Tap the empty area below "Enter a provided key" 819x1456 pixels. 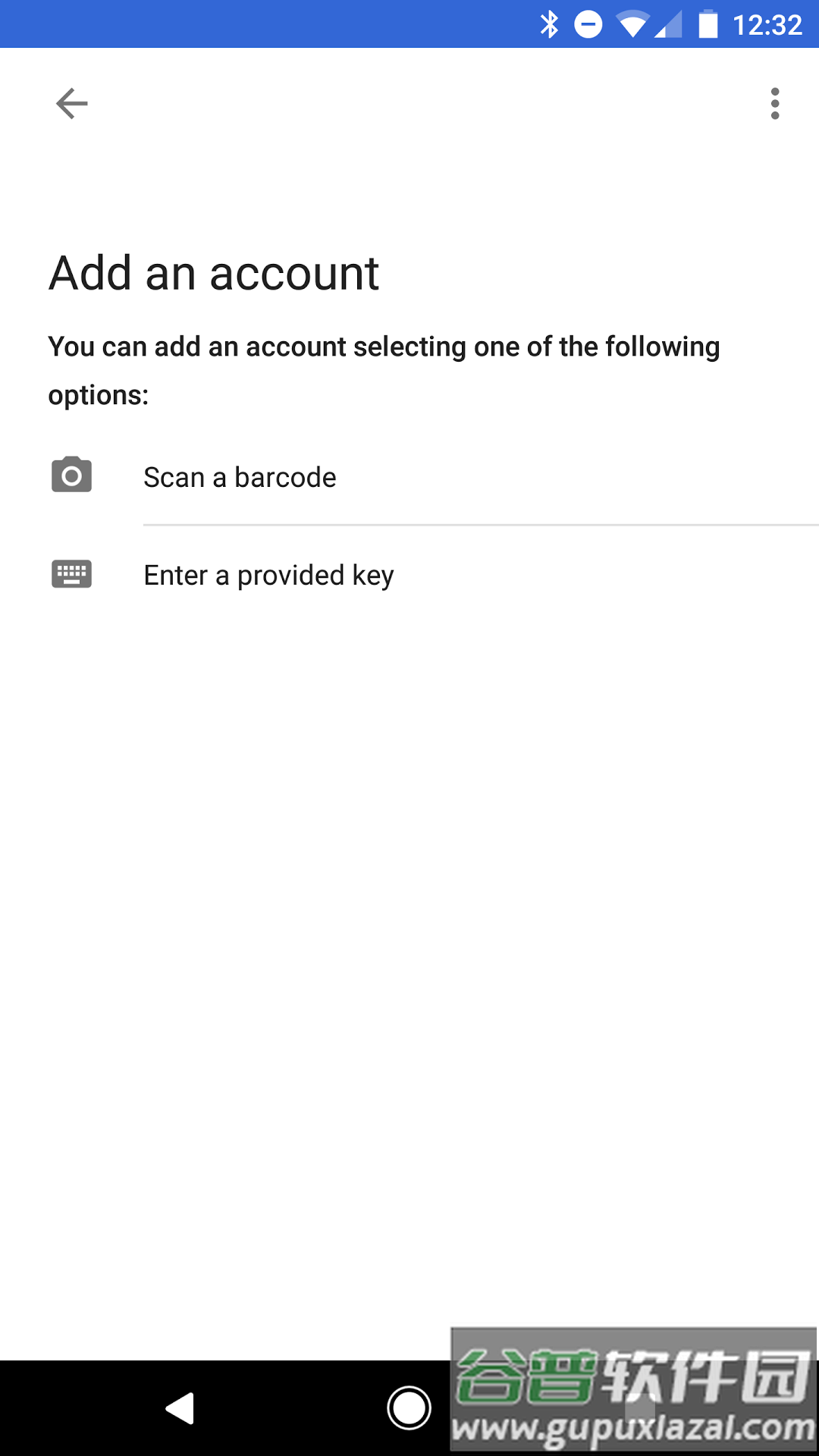(409, 910)
